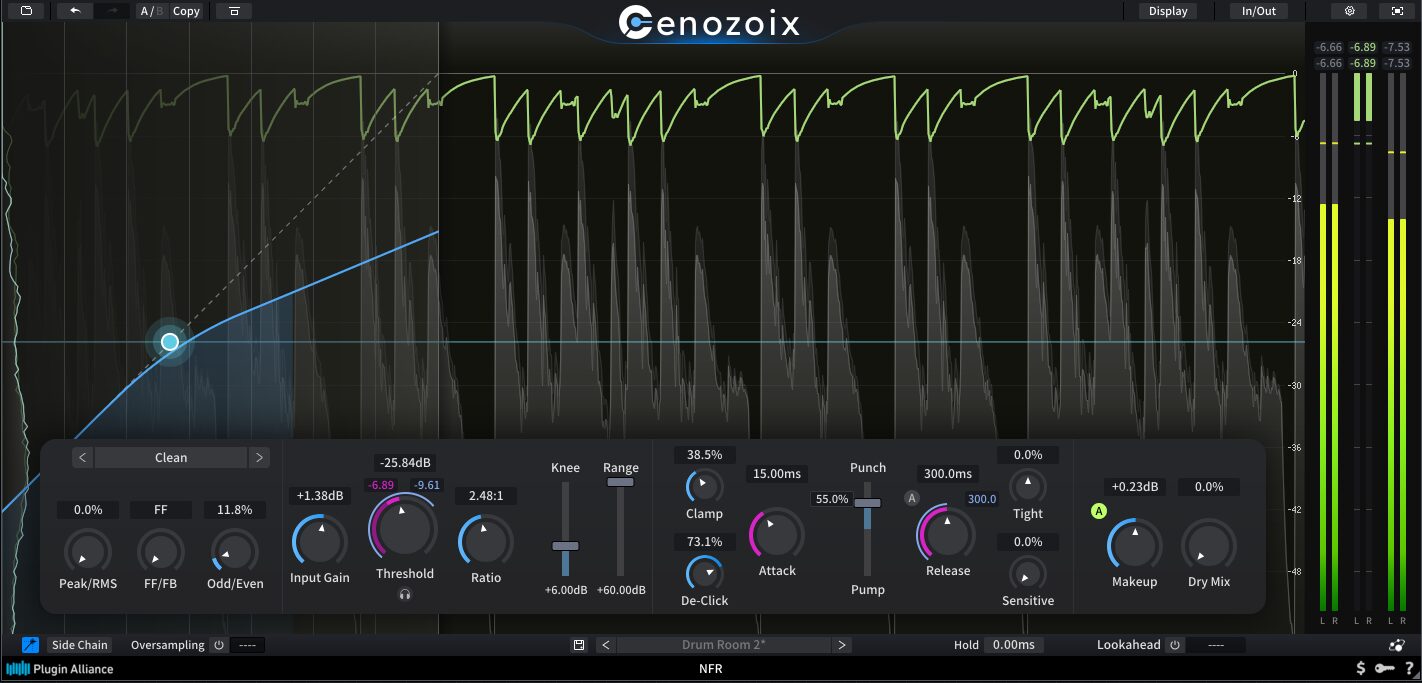Click the Plugin Alliance logo
Screen dimensions: 1422x683
click(60, 669)
